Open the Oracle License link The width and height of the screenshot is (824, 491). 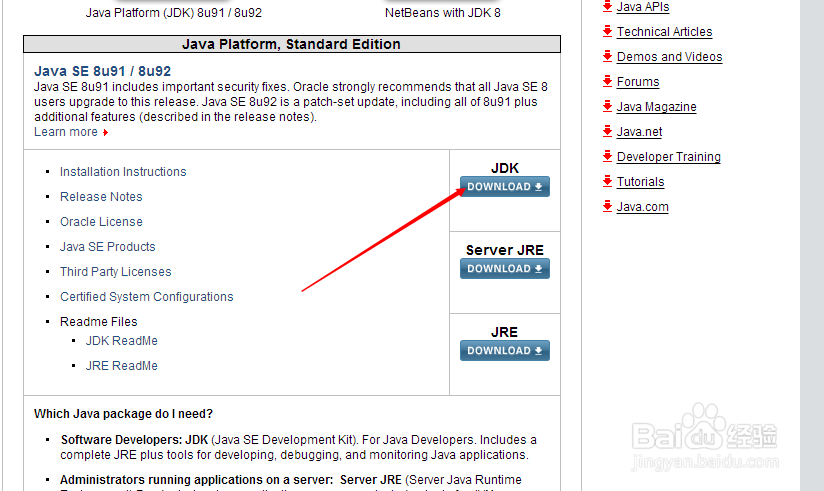click(x=101, y=222)
